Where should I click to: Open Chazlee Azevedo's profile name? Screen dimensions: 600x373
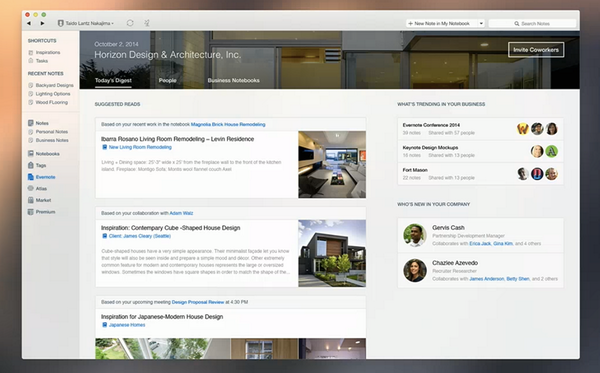[x=455, y=263]
